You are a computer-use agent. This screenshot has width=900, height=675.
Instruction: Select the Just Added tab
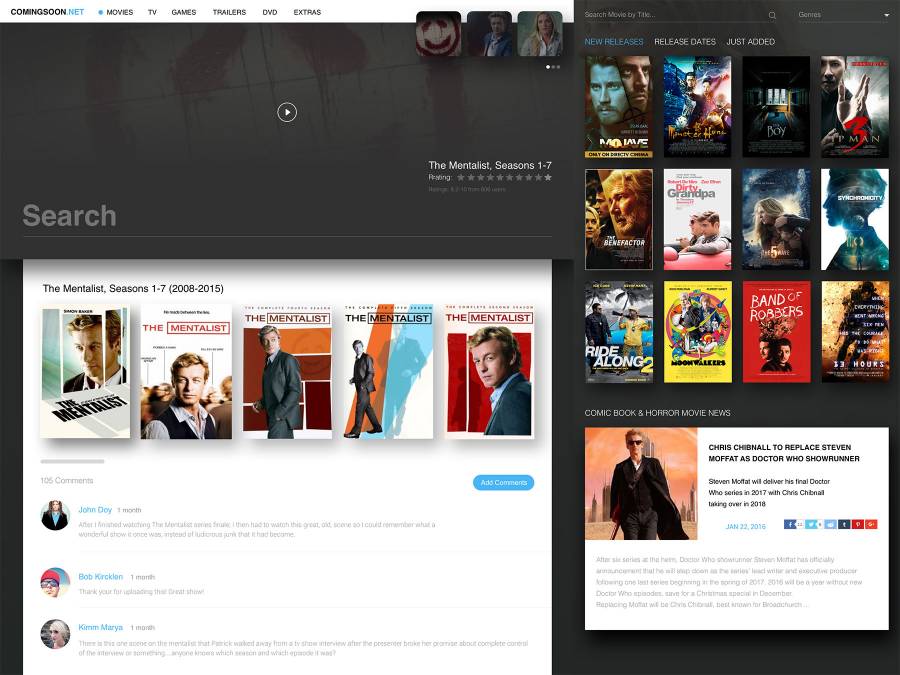(x=750, y=42)
